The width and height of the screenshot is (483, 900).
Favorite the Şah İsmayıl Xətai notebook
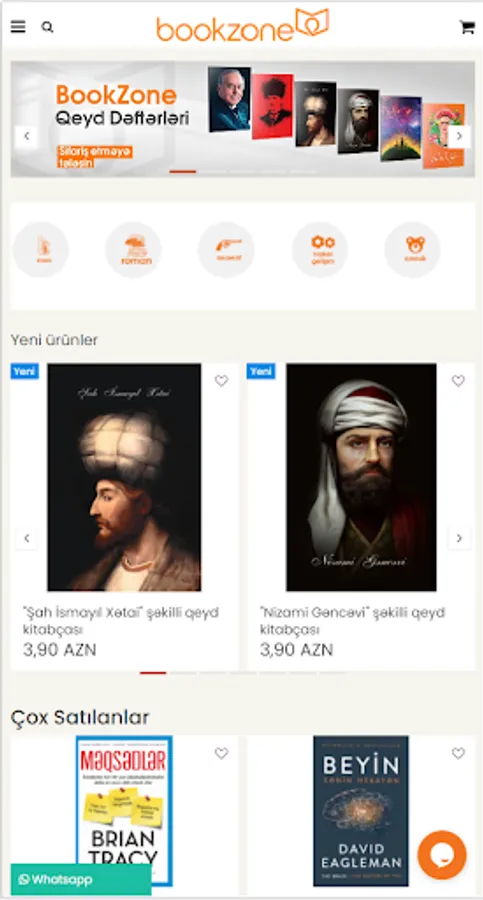(222, 381)
